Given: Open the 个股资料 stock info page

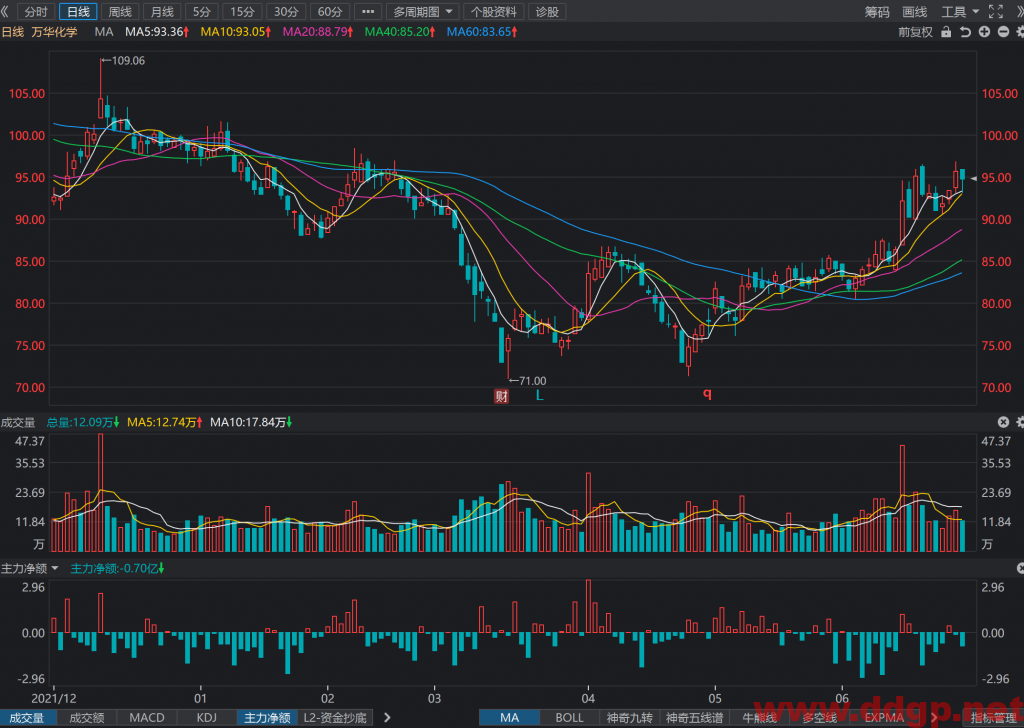Looking at the screenshot, I should pos(494,12).
